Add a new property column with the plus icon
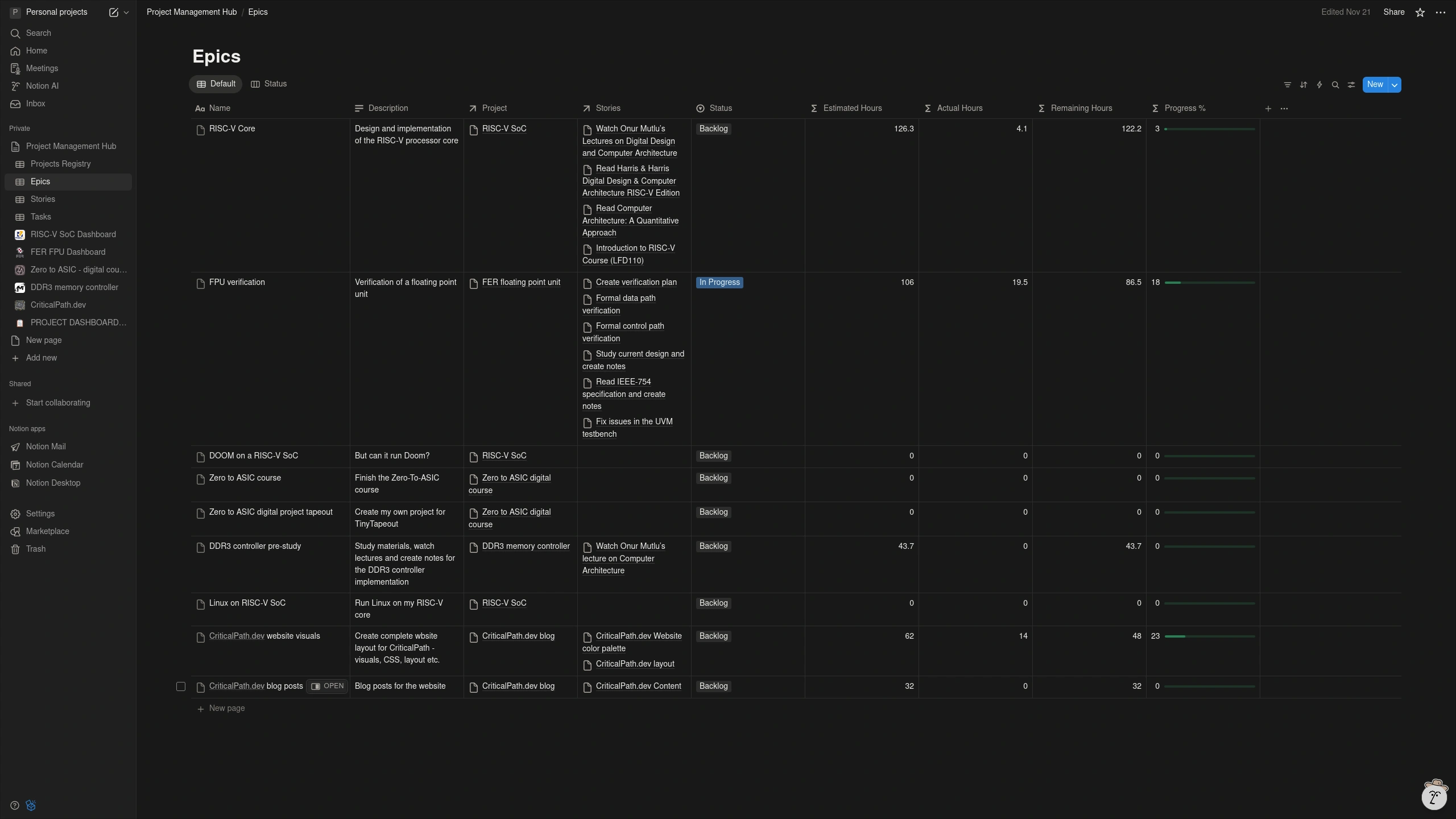Viewport: 1456px width, 819px height. (x=1268, y=109)
